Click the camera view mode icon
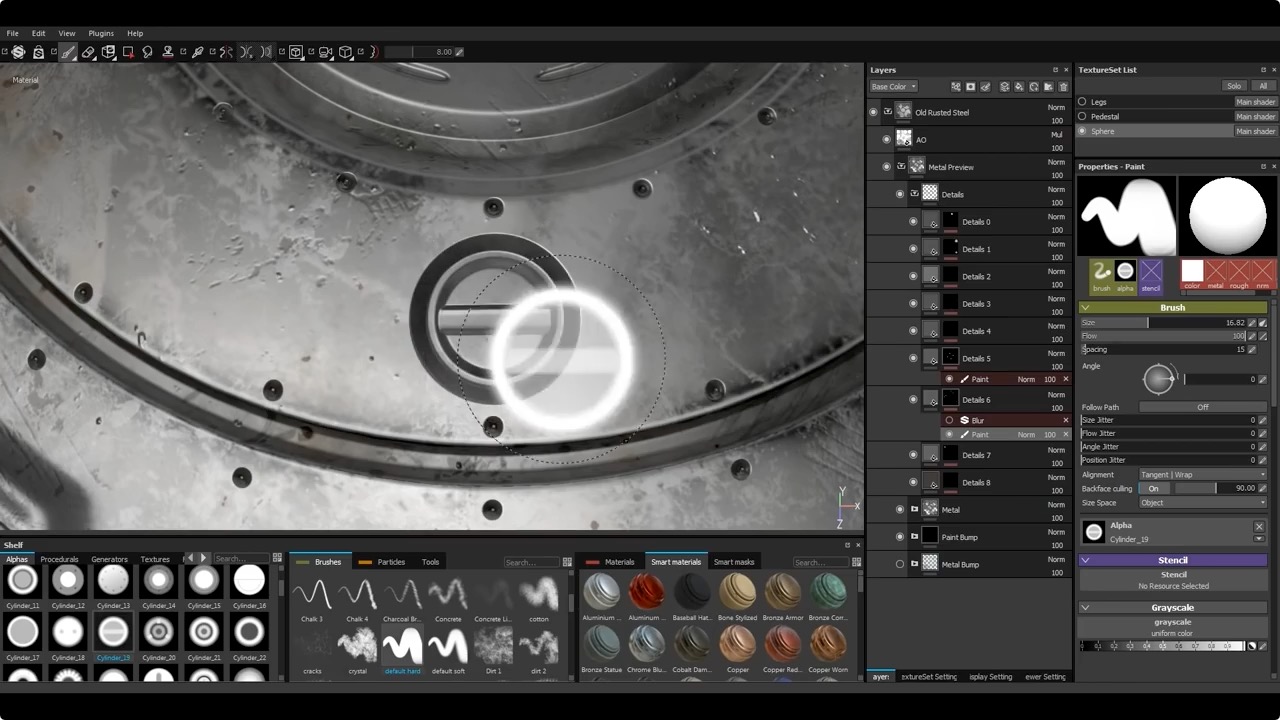The width and height of the screenshot is (1280, 720). tap(325, 52)
